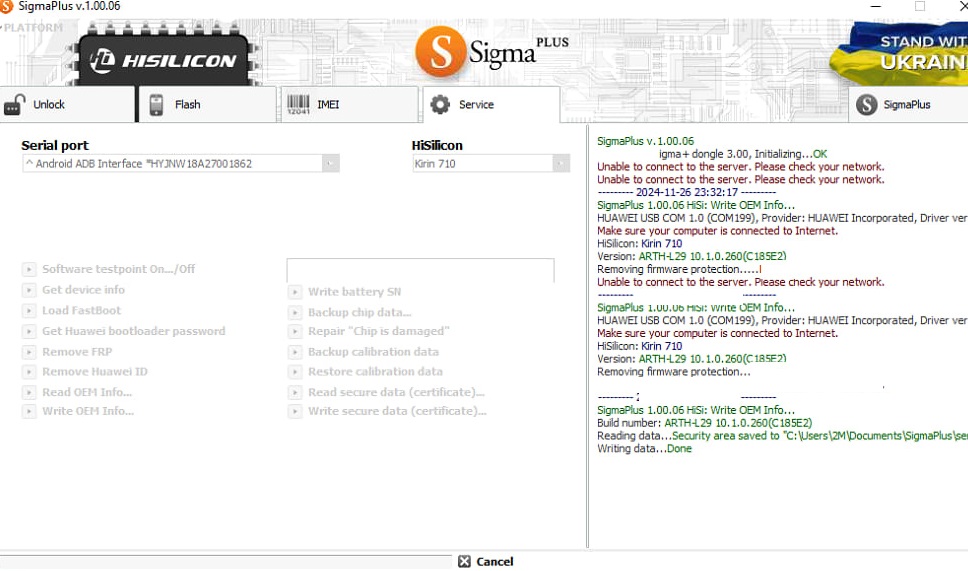Click Write battery SN label

[354, 292]
